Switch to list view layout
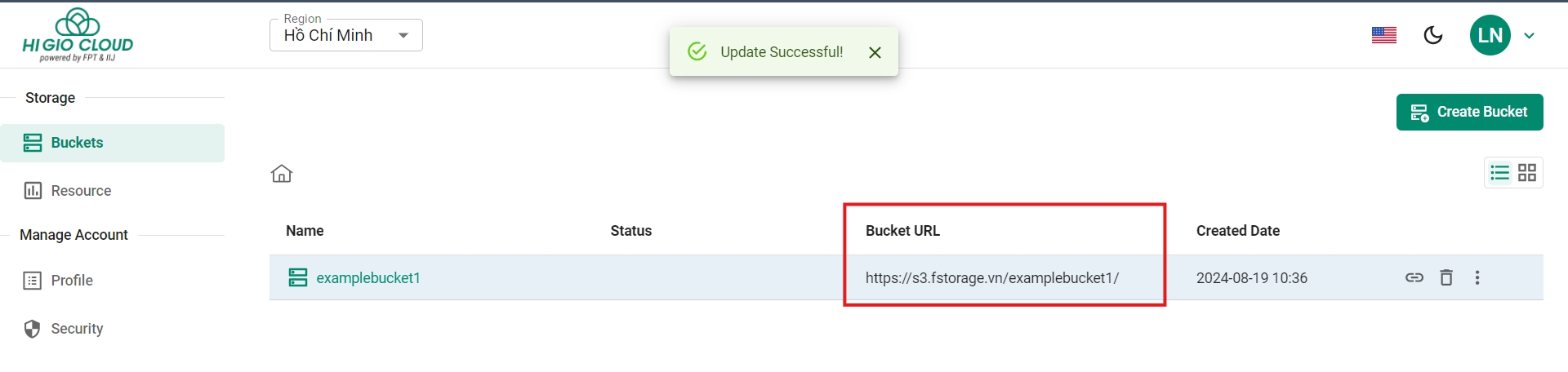This screenshot has width=1568, height=372. [1500, 173]
